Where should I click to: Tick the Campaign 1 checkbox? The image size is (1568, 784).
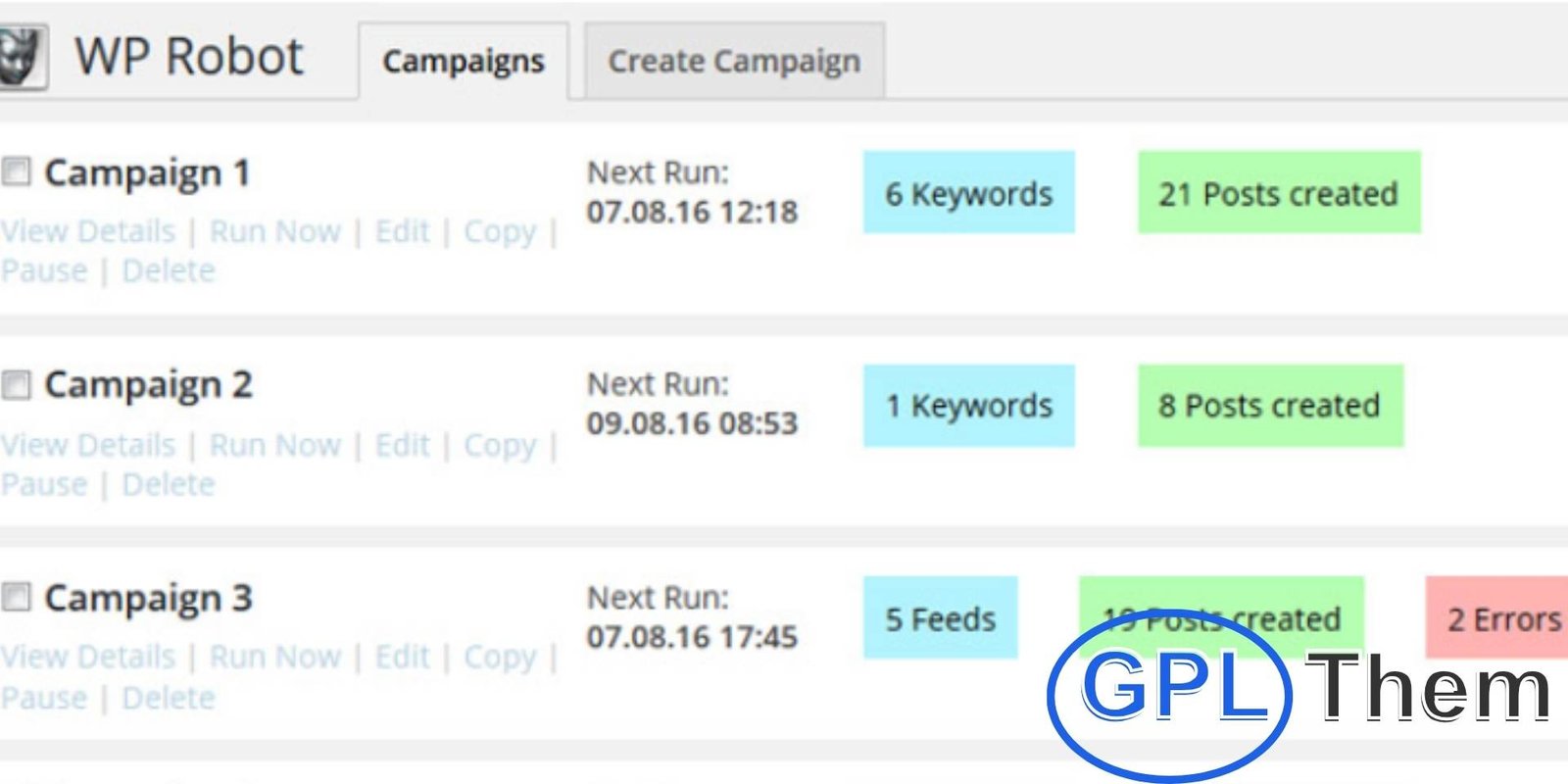point(17,172)
